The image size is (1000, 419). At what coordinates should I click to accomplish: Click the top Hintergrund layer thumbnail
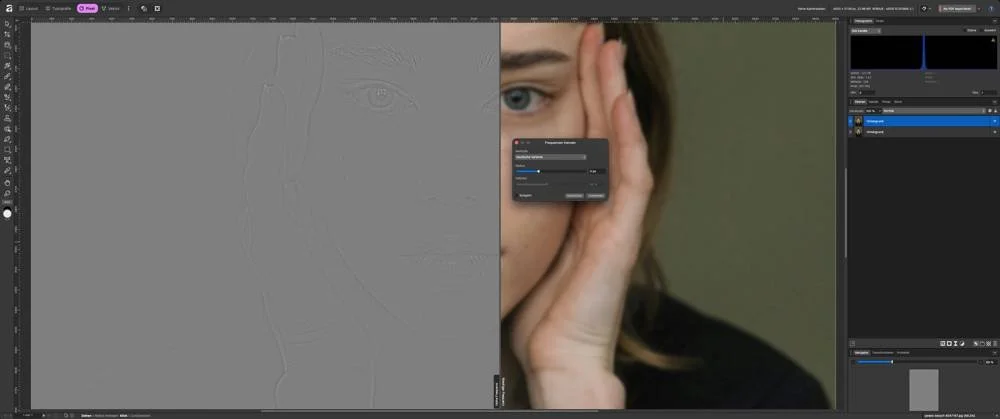pyautogui.click(x=858, y=121)
